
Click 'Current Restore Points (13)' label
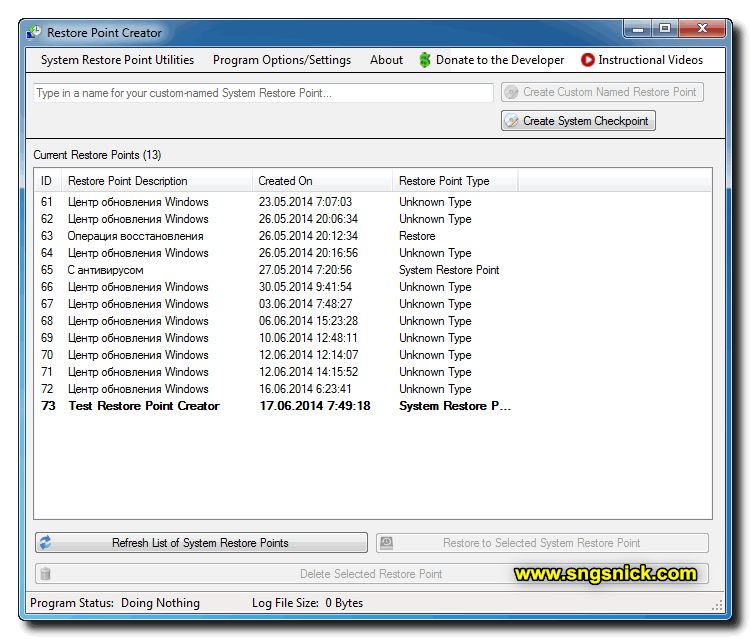97,155
